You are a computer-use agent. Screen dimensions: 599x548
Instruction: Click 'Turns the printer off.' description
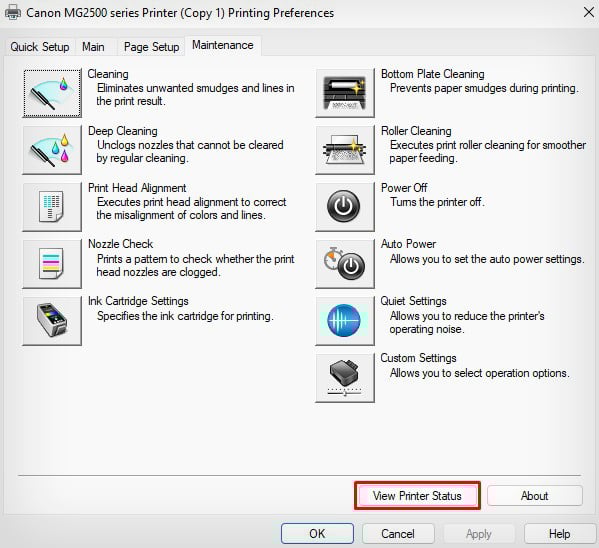tap(437, 202)
